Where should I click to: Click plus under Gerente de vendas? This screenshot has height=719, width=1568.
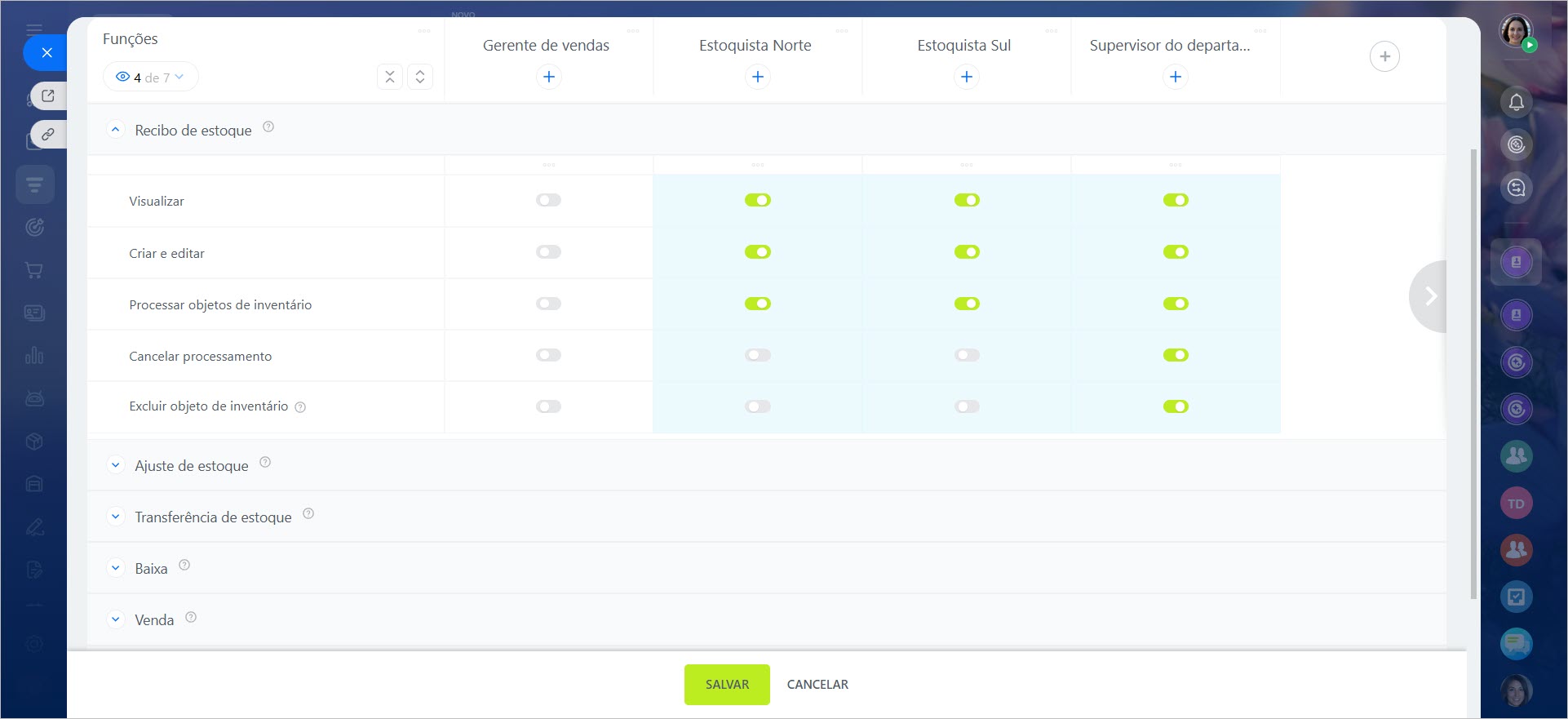point(549,77)
